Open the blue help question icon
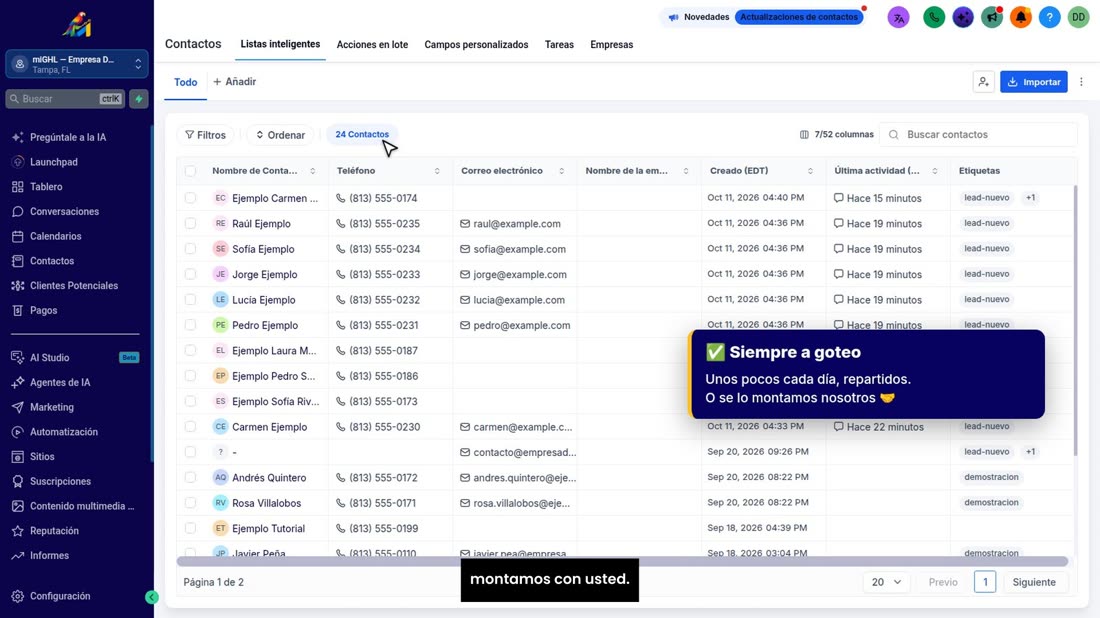 pyautogui.click(x=1049, y=17)
